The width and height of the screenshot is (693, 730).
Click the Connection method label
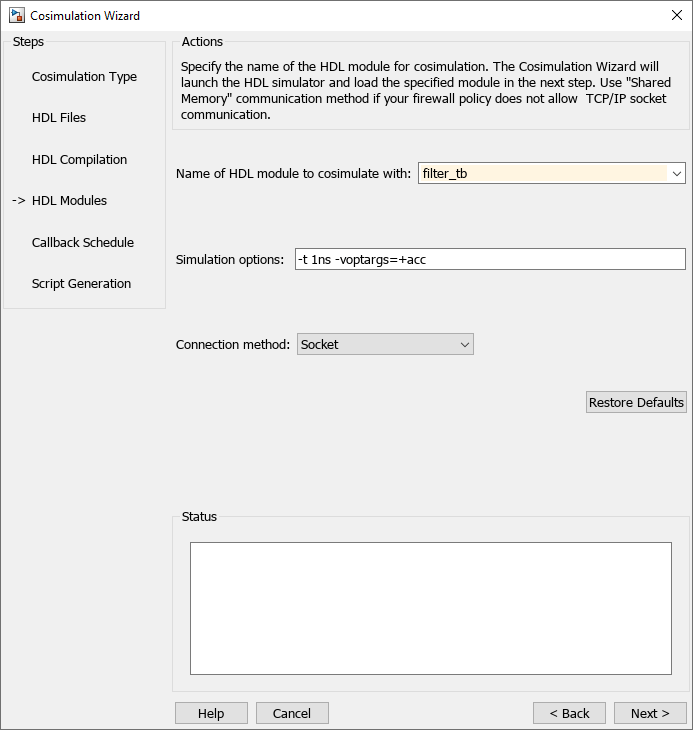point(233,344)
